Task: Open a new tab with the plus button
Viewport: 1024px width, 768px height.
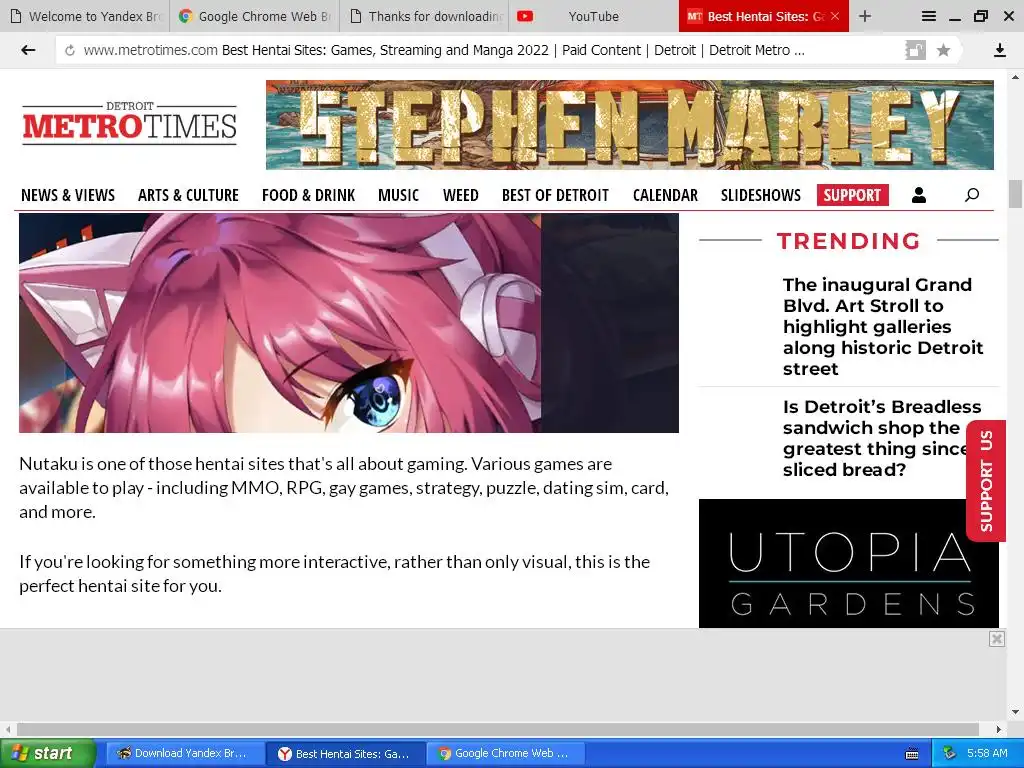Action: tap(865, 16)
